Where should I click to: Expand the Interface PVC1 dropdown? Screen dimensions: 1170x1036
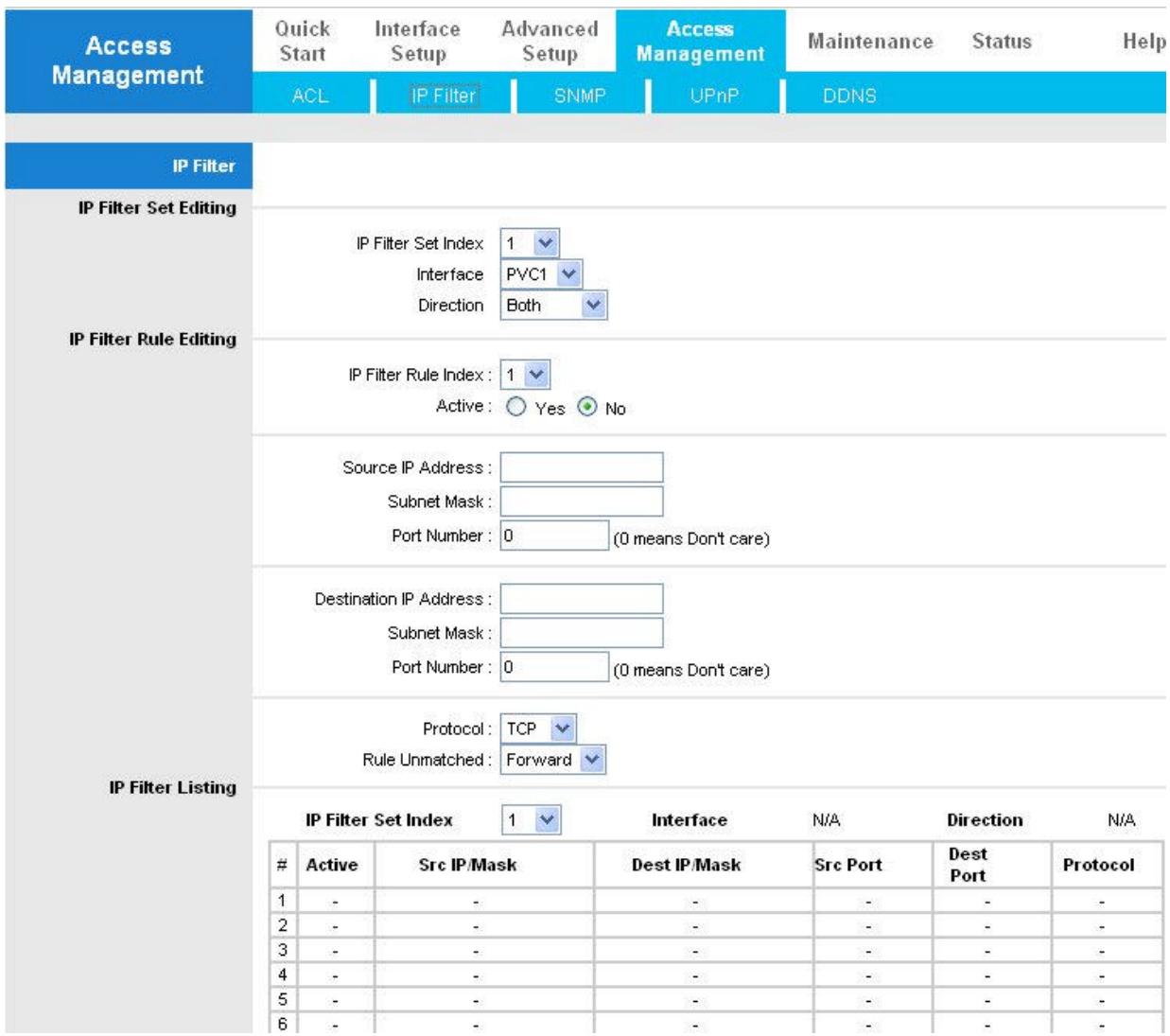(x=541, y=274)
